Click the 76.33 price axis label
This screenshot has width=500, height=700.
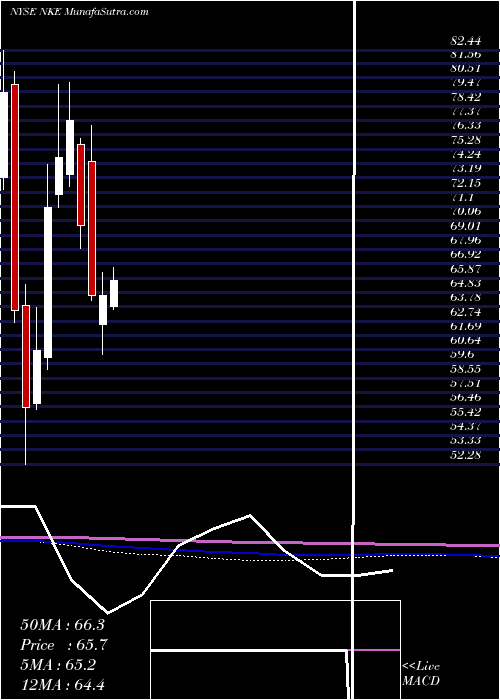(x=466, y=125)
